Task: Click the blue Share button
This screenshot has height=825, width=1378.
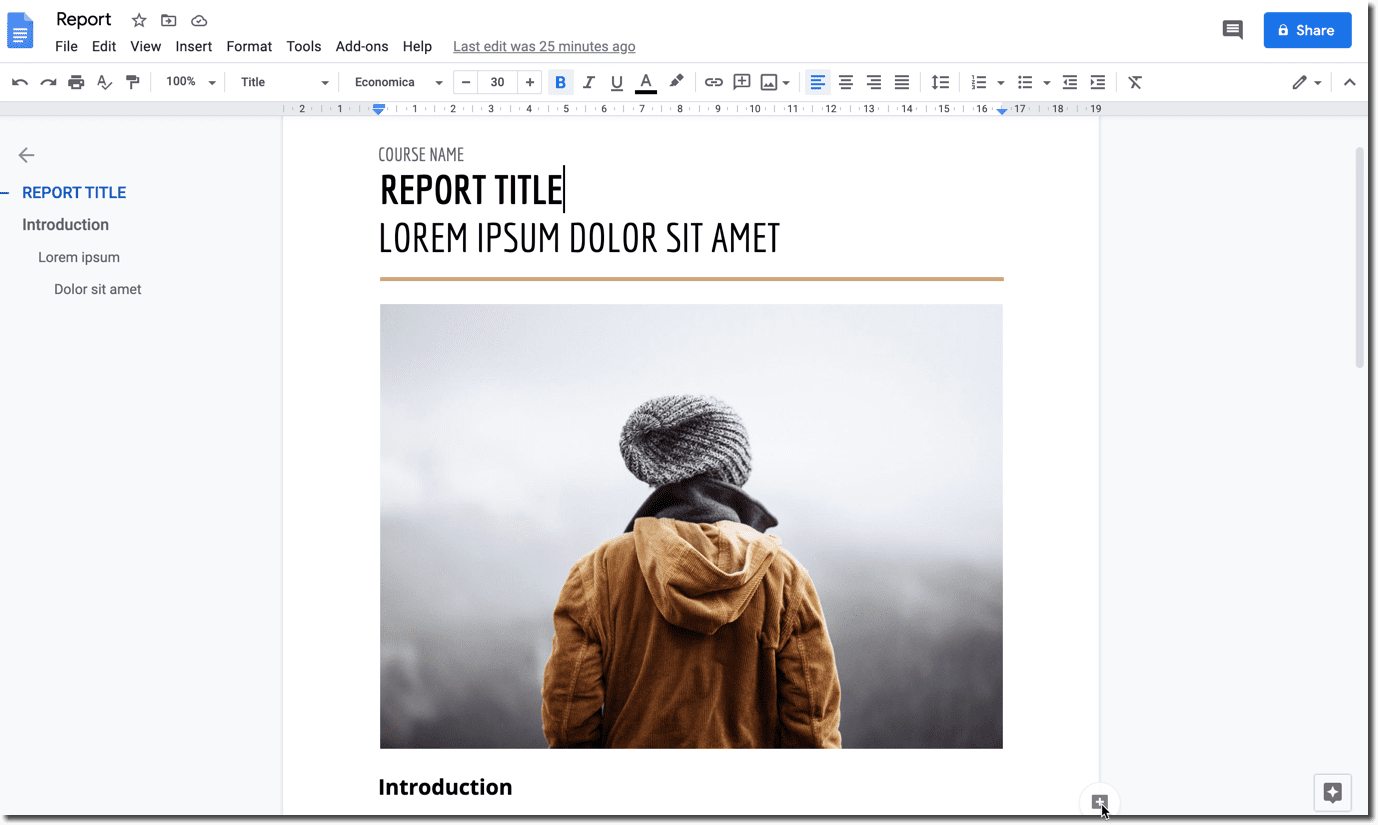Action: pos(1307,30)
